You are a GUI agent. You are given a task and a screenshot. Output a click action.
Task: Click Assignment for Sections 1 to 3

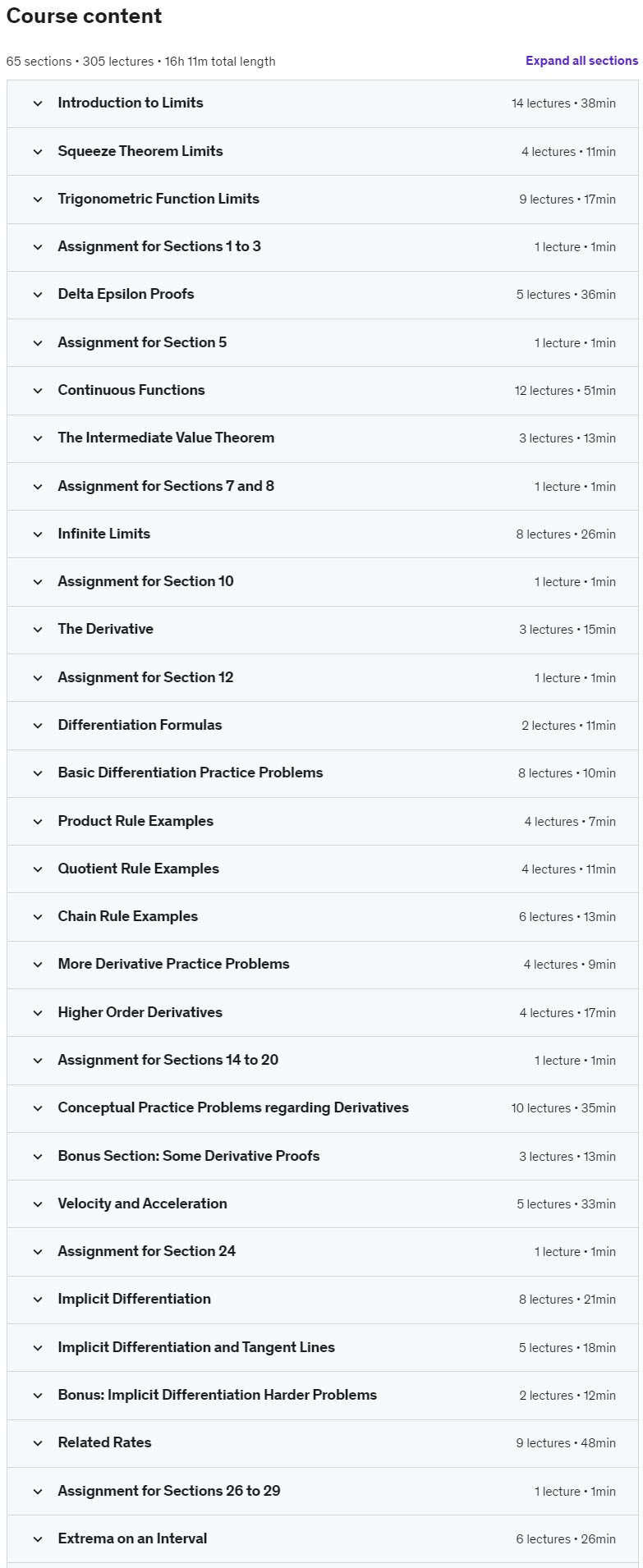(159, 246)
